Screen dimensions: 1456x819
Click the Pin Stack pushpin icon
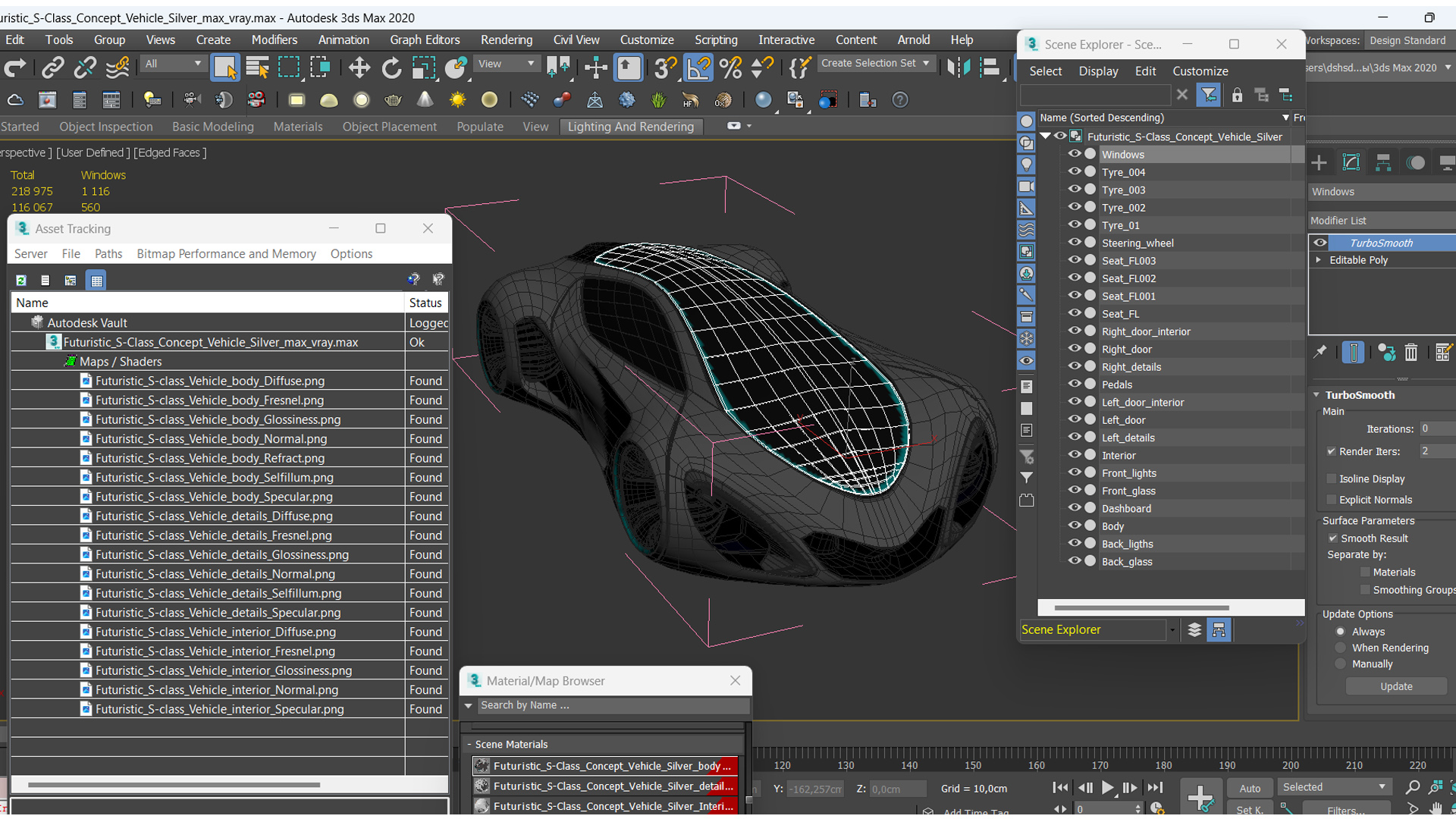1320,352
